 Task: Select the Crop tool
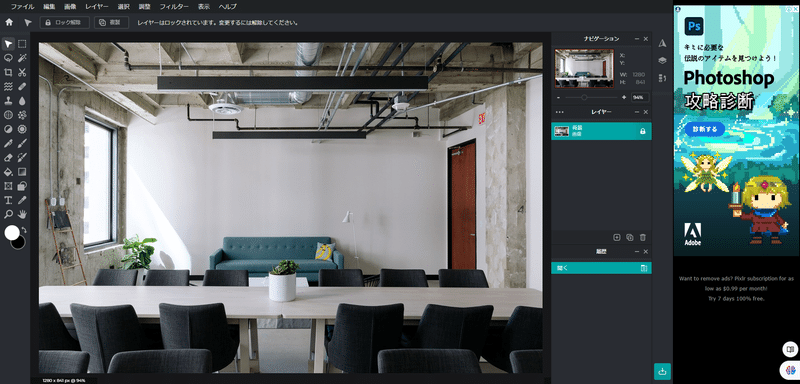8,72
